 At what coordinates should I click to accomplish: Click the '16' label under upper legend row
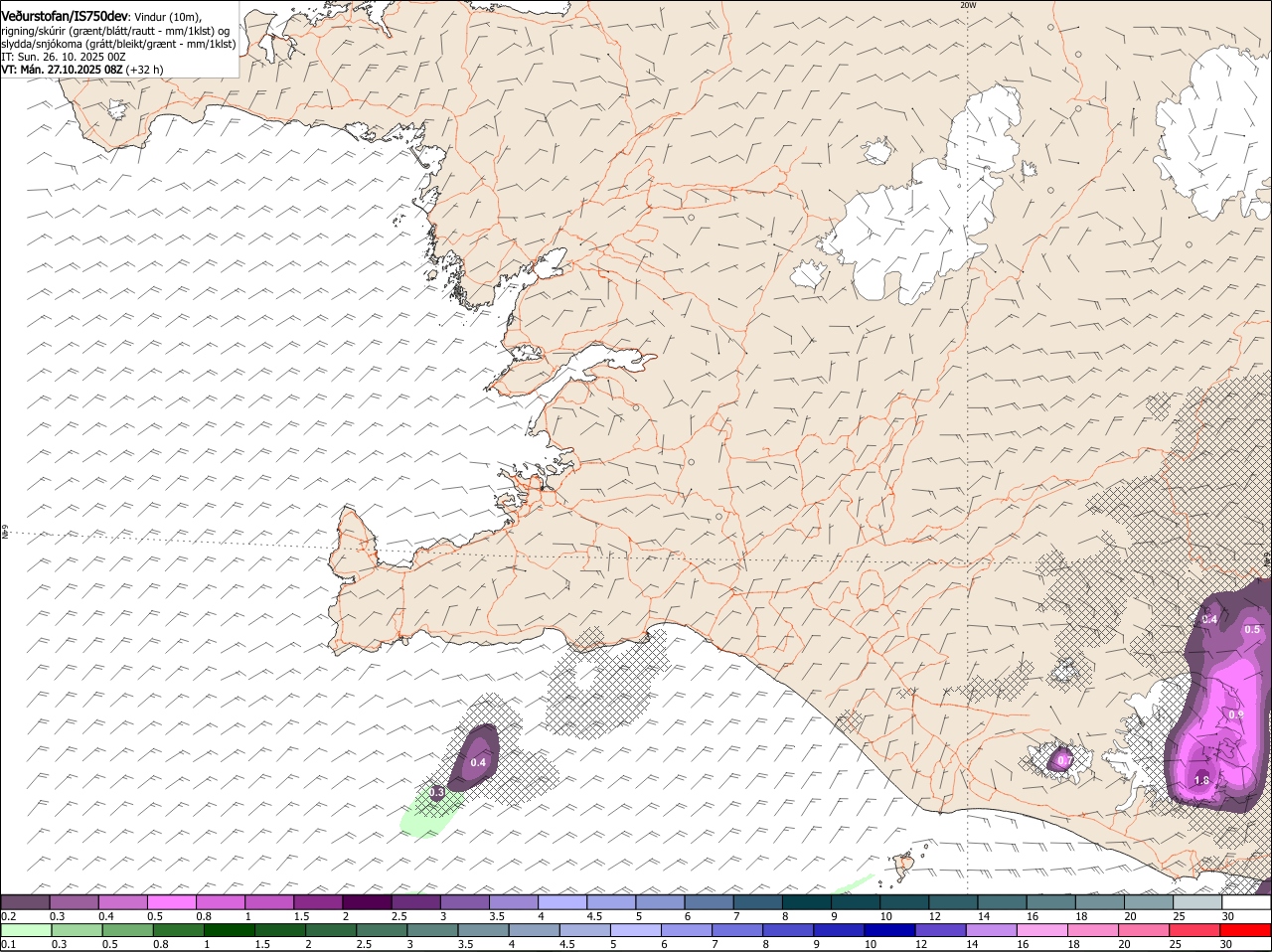1033,916
